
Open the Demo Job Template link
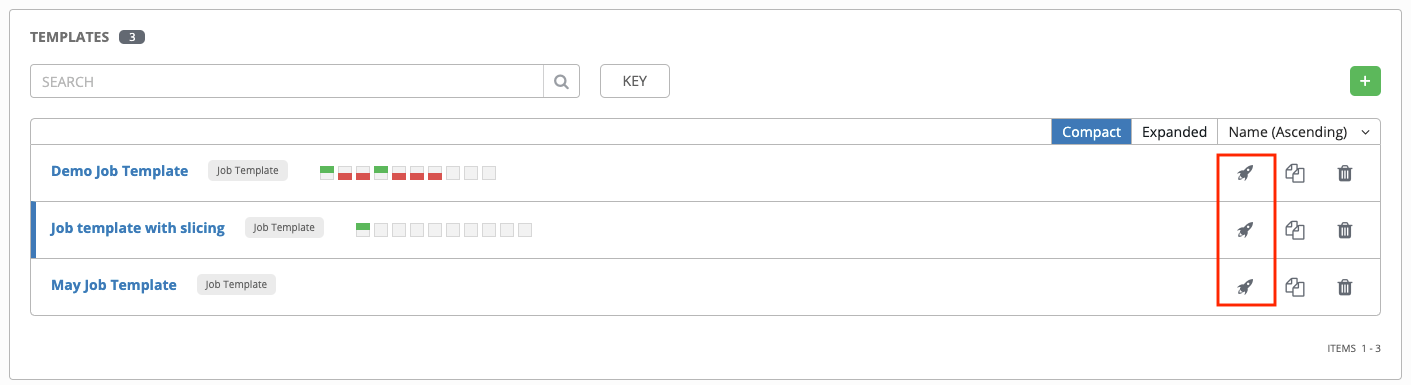click(119, 171)
